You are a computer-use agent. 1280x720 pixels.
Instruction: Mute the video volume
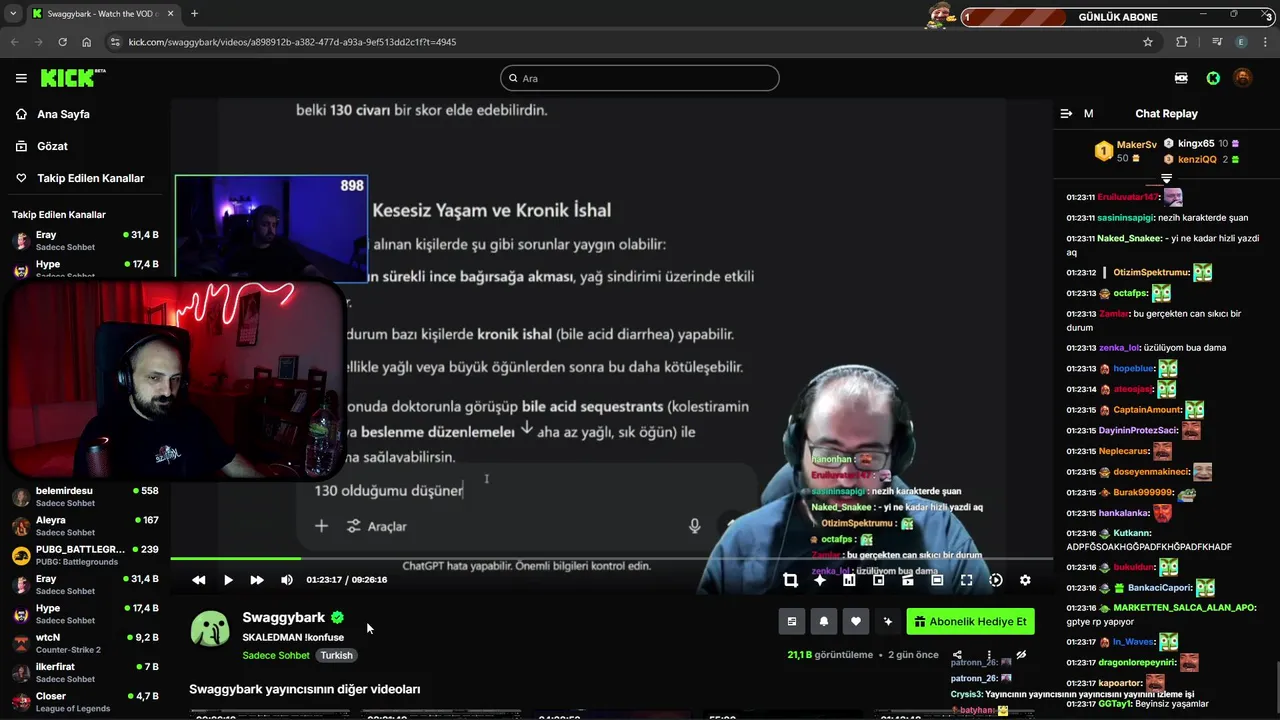tap(287, 580)
